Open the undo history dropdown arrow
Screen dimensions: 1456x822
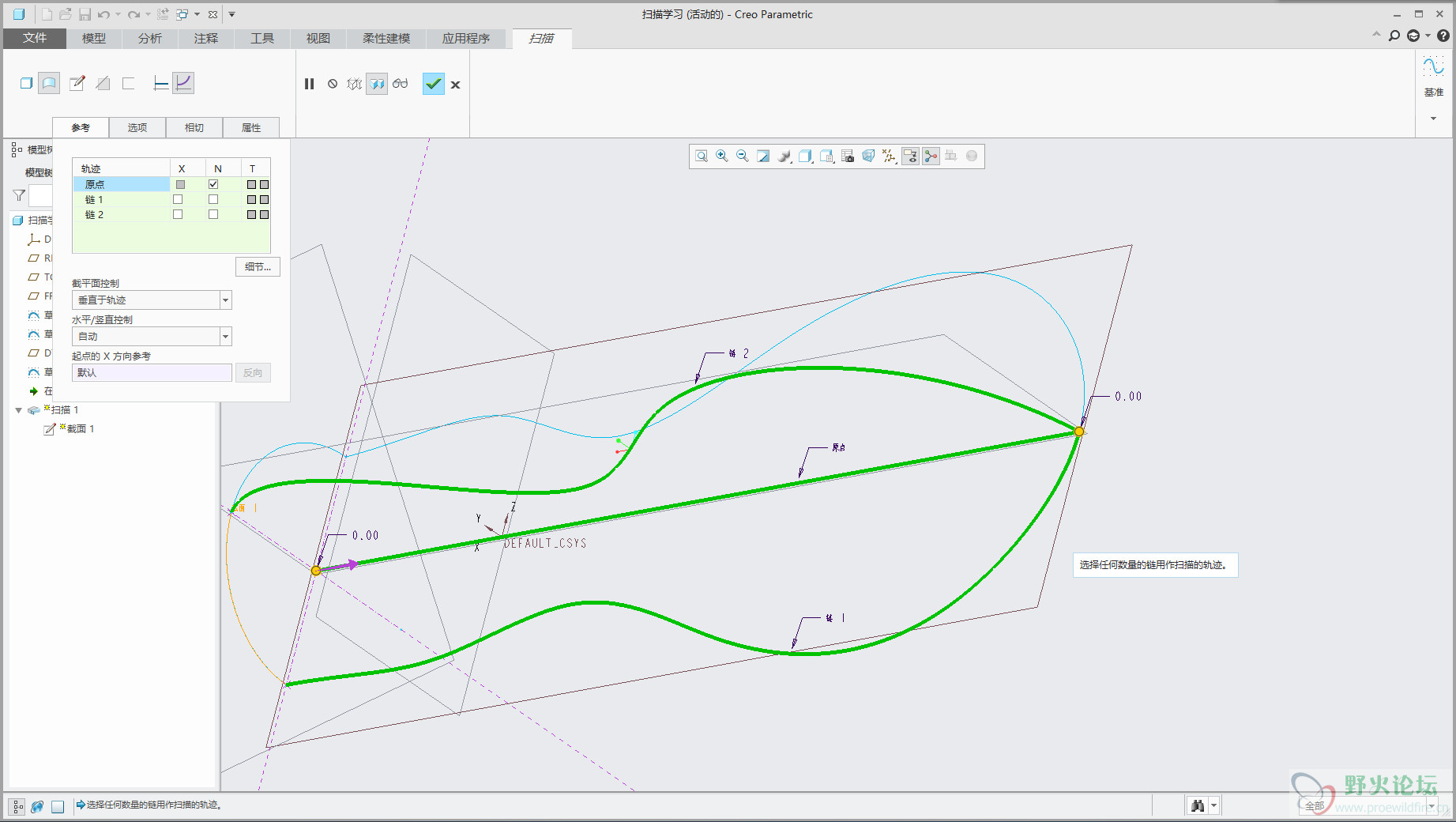pyautogui.click(x=118, y=14)
